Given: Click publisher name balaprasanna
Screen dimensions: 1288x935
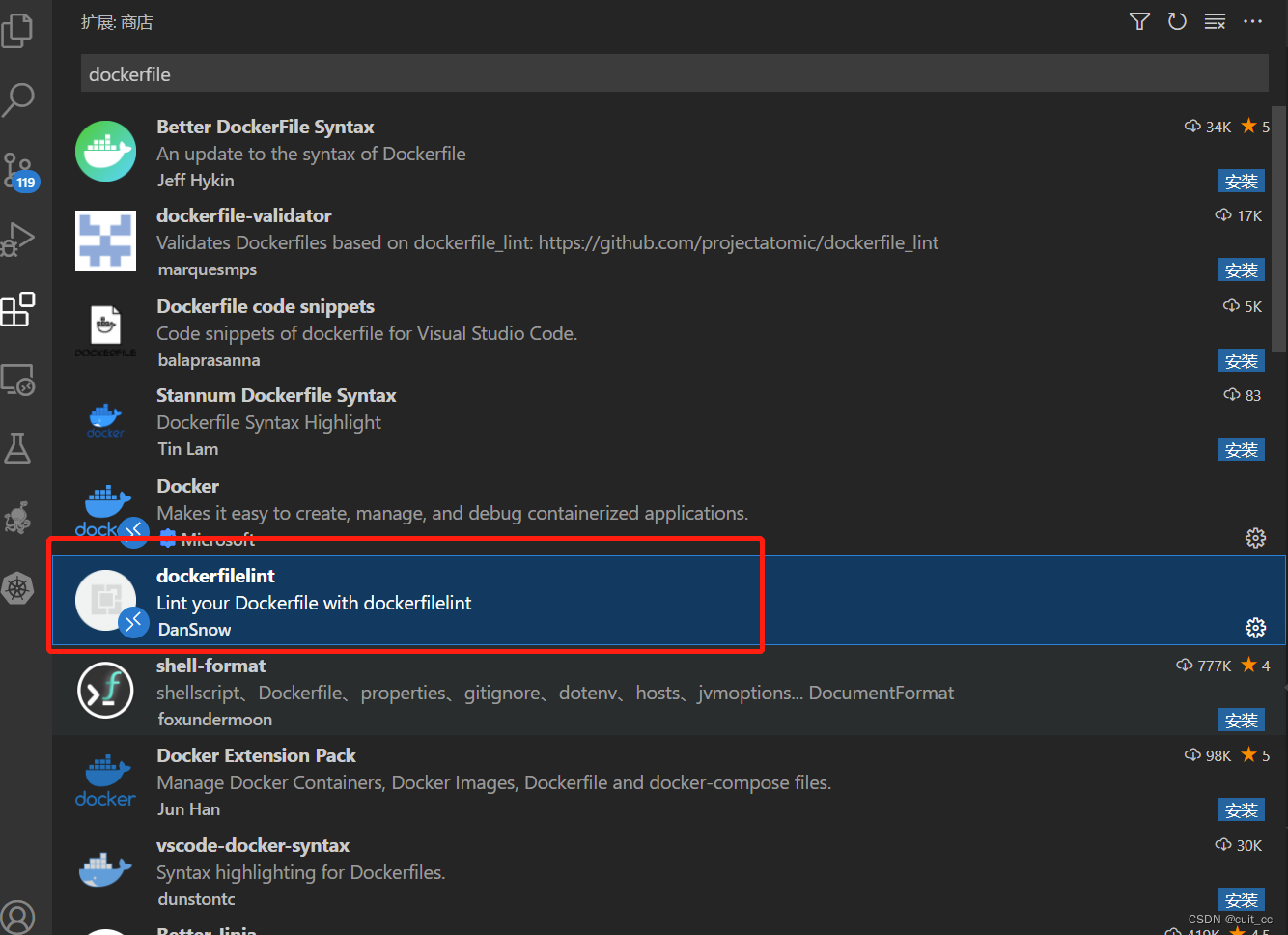Looking at the screenshot, I should (209, 360).
